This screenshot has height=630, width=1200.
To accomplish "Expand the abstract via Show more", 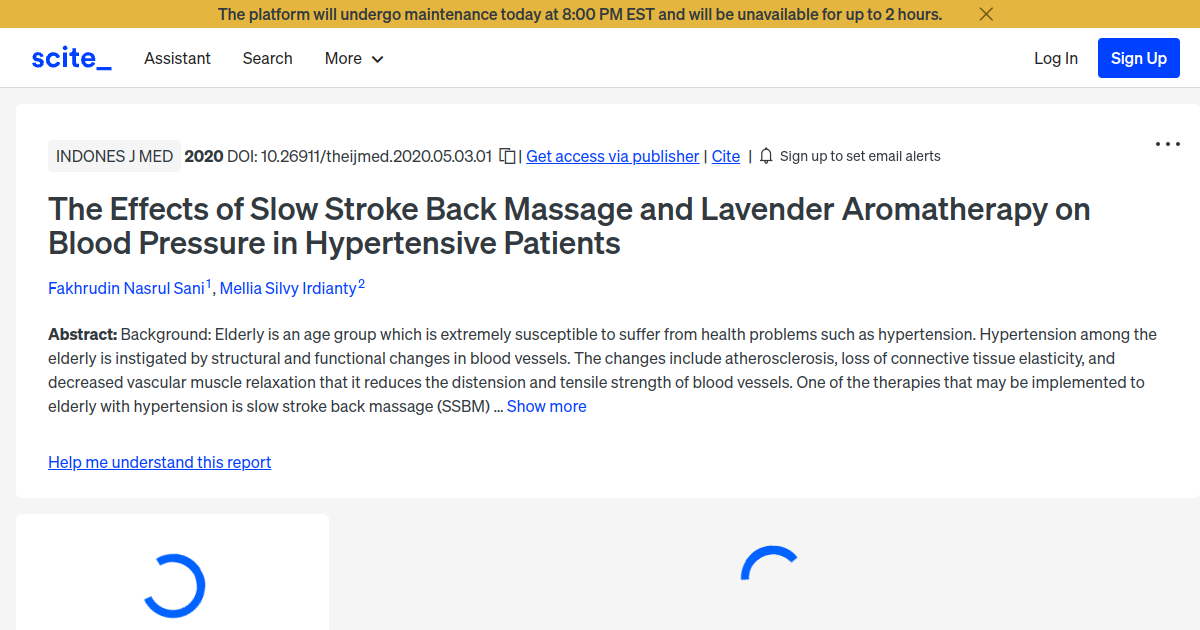I will [546, 406].
